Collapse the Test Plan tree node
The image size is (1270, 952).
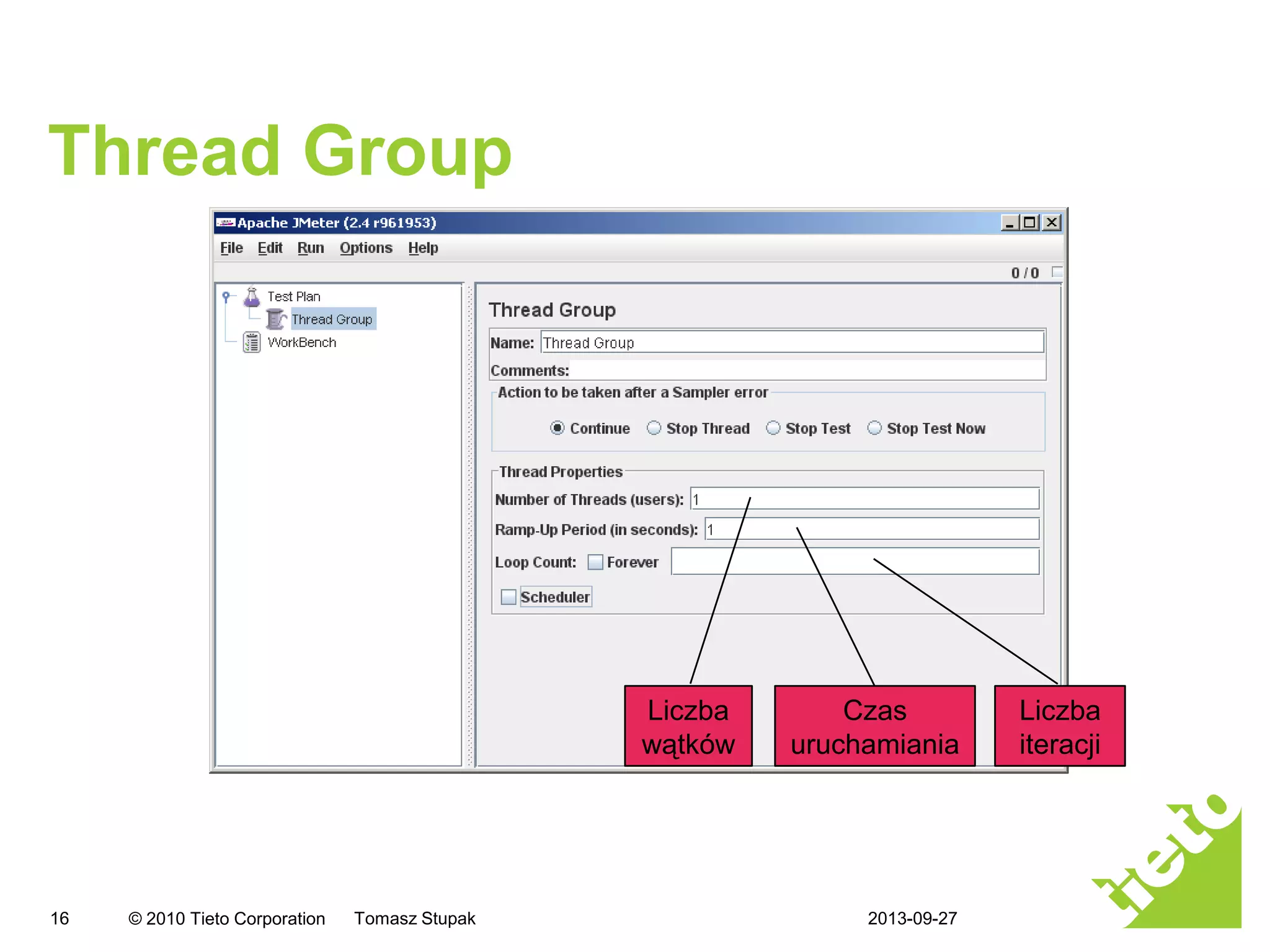tap(226, 296)
